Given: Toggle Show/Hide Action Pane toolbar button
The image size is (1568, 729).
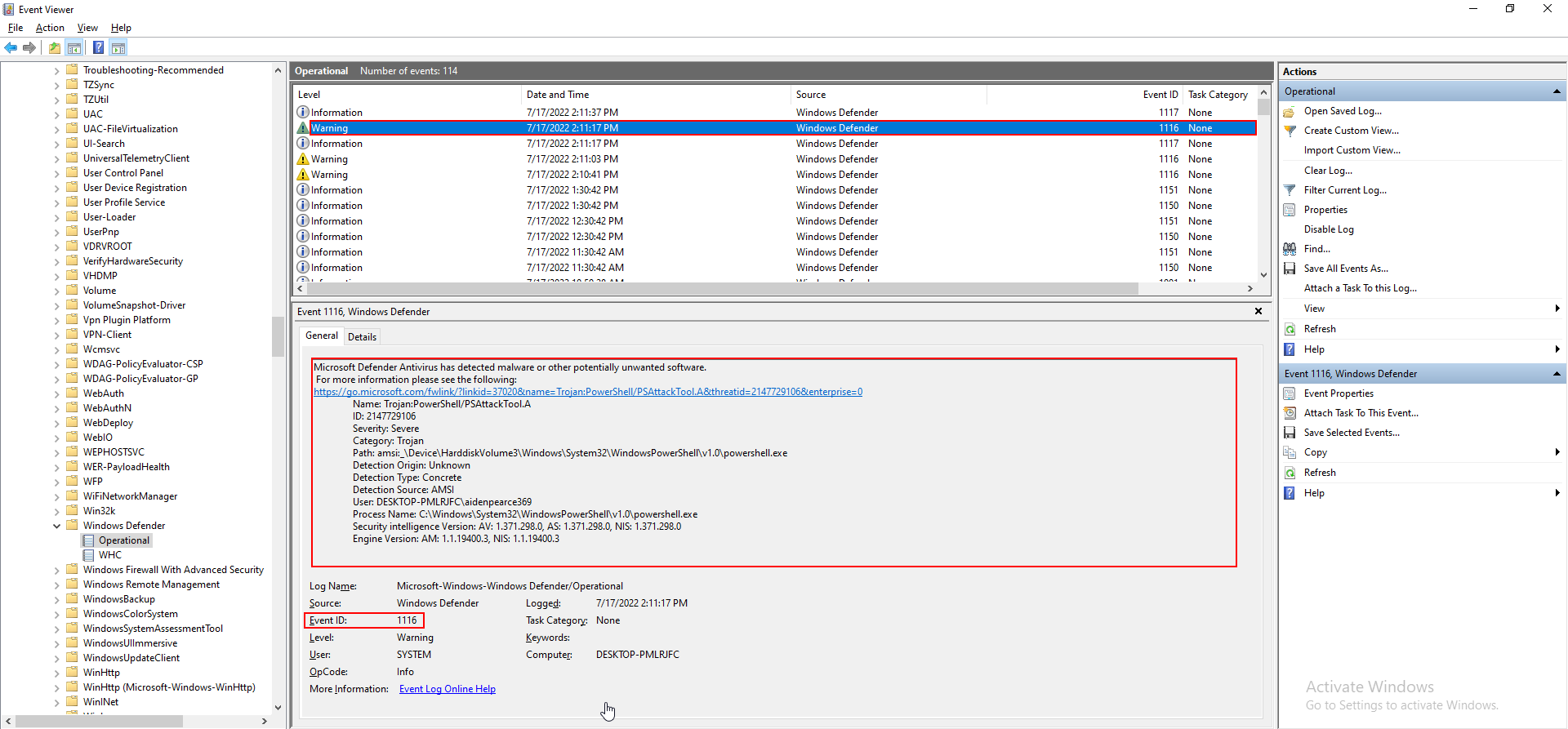Looking at the screenshot, I should pos(118,47).
